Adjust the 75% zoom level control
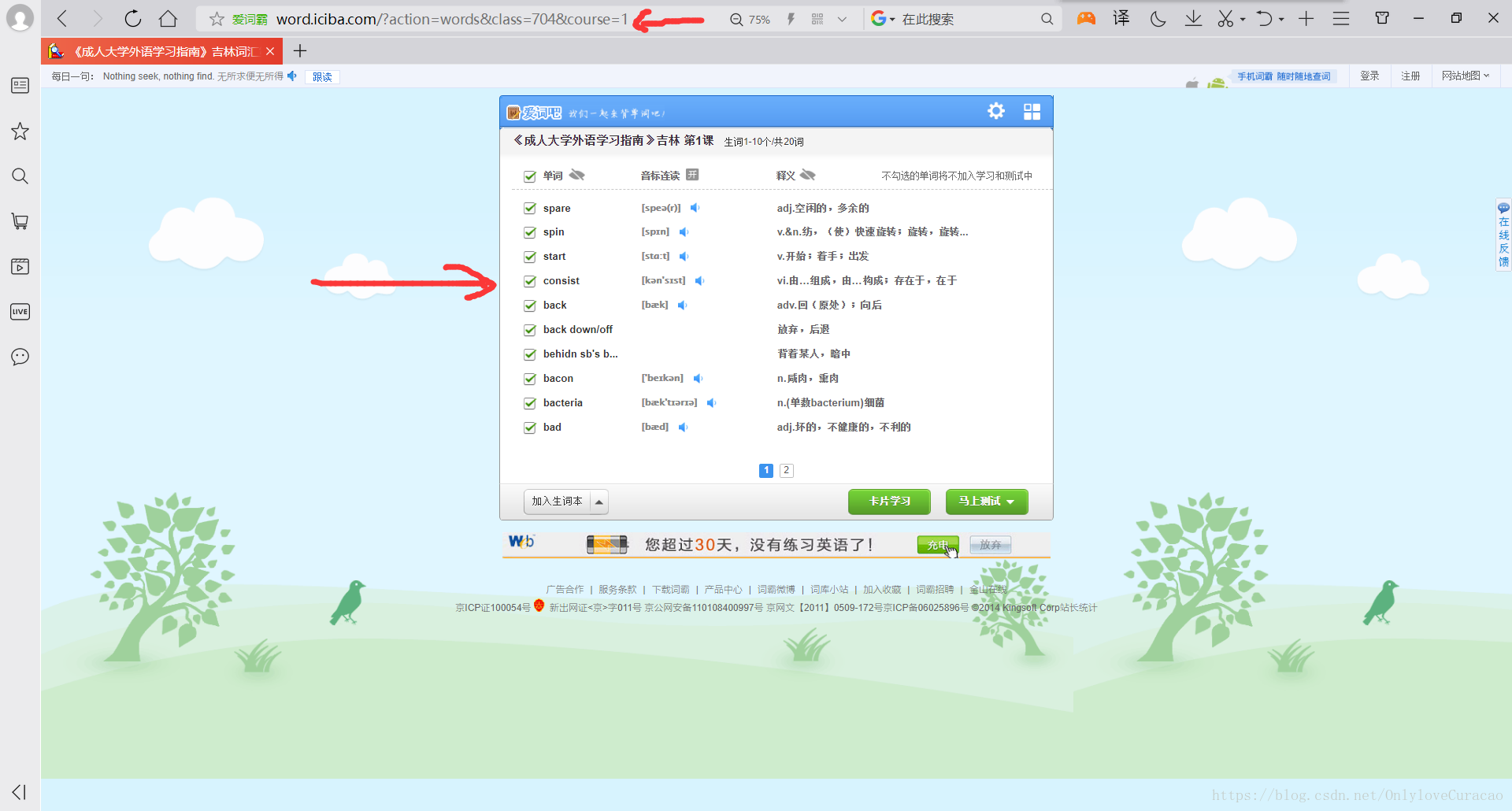Image resolution: width=1512 pixels, height=811 pixels. (750, 20)
